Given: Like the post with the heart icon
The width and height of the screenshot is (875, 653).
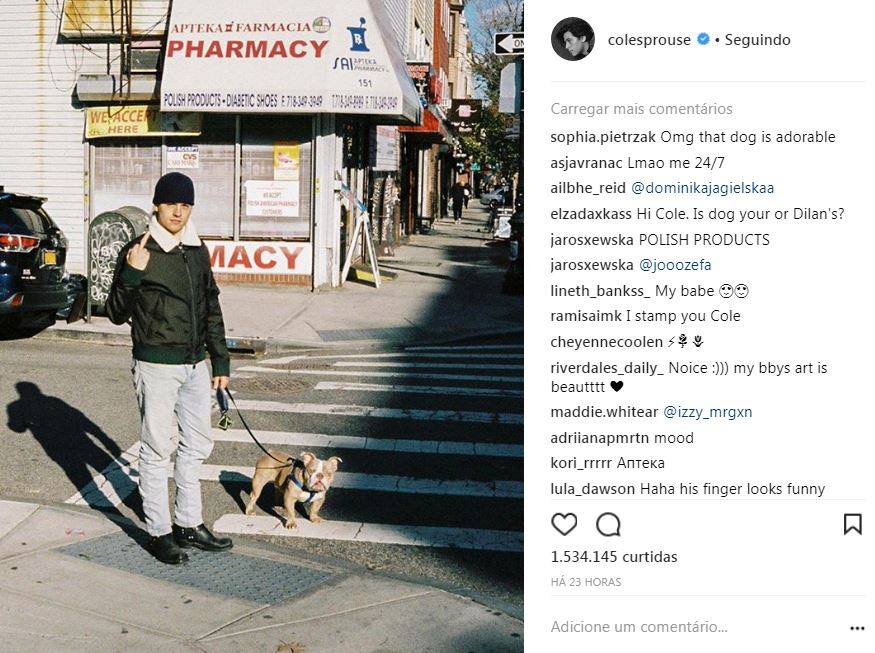Looking at the screenshot, I should click(x=564, y=525).
